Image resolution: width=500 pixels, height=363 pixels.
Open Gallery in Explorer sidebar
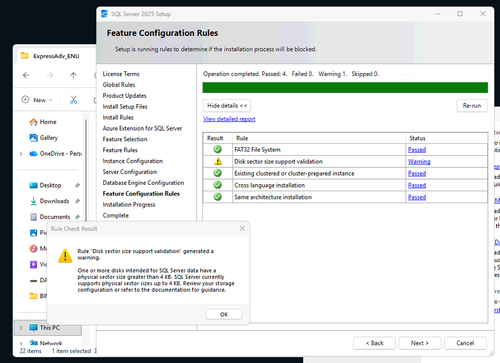tap(44, 138)
